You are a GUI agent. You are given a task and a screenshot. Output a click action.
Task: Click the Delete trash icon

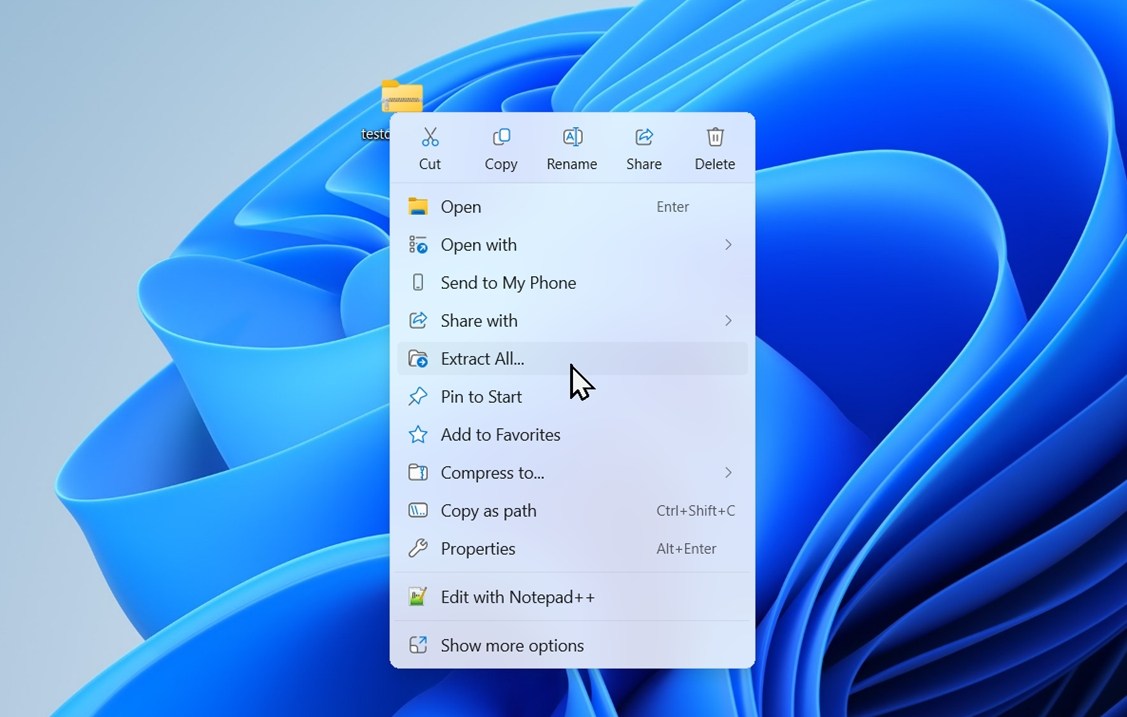714,137
